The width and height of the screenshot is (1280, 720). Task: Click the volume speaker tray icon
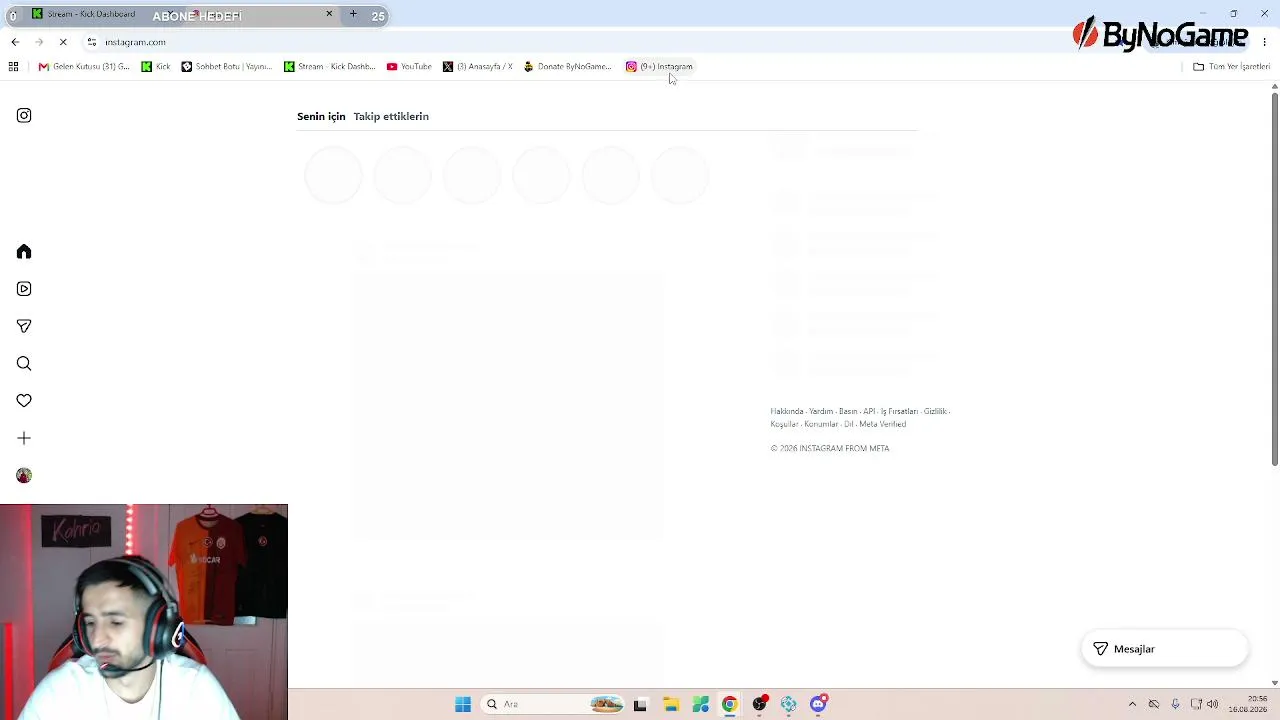point(1213,704)
